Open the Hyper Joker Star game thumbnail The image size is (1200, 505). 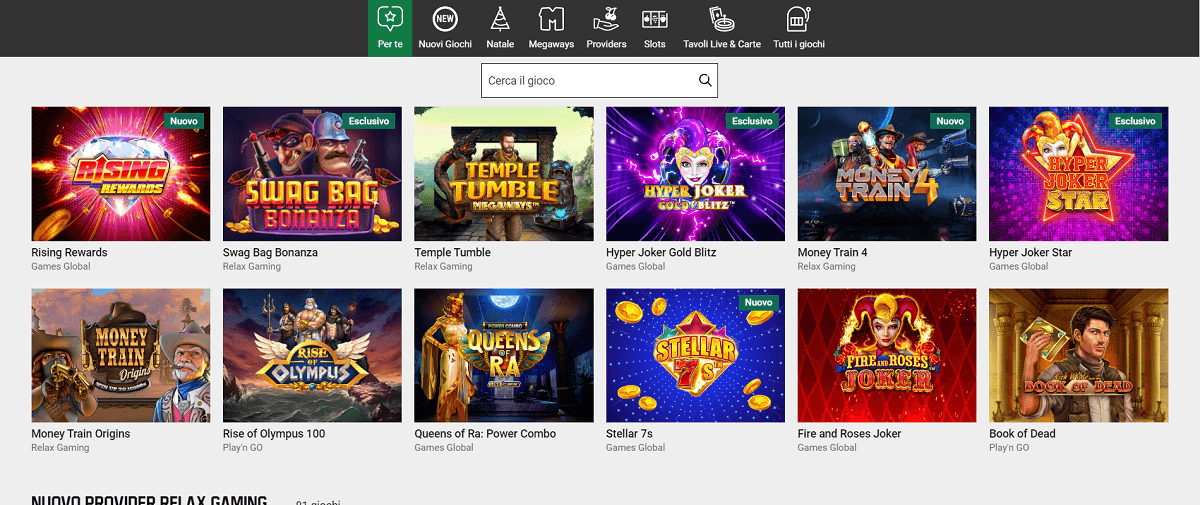click(1078, 174)
